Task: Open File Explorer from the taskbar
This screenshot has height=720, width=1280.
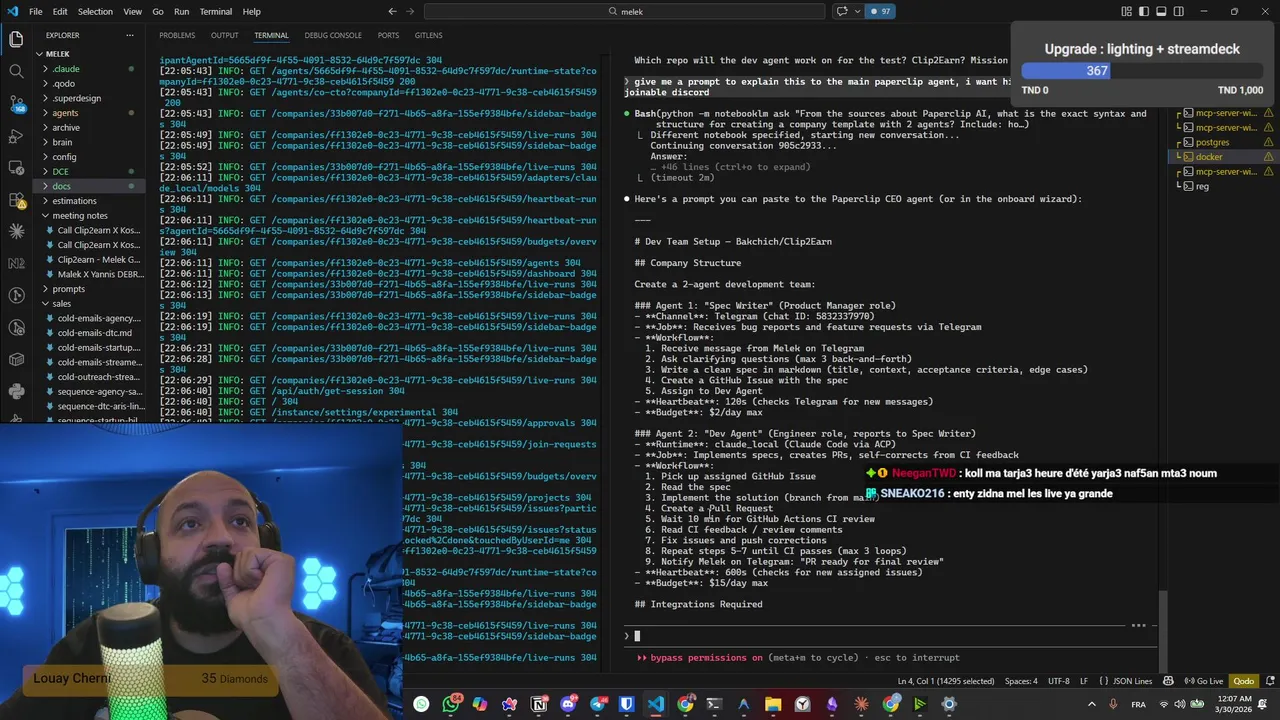Action: click(773, 704)
